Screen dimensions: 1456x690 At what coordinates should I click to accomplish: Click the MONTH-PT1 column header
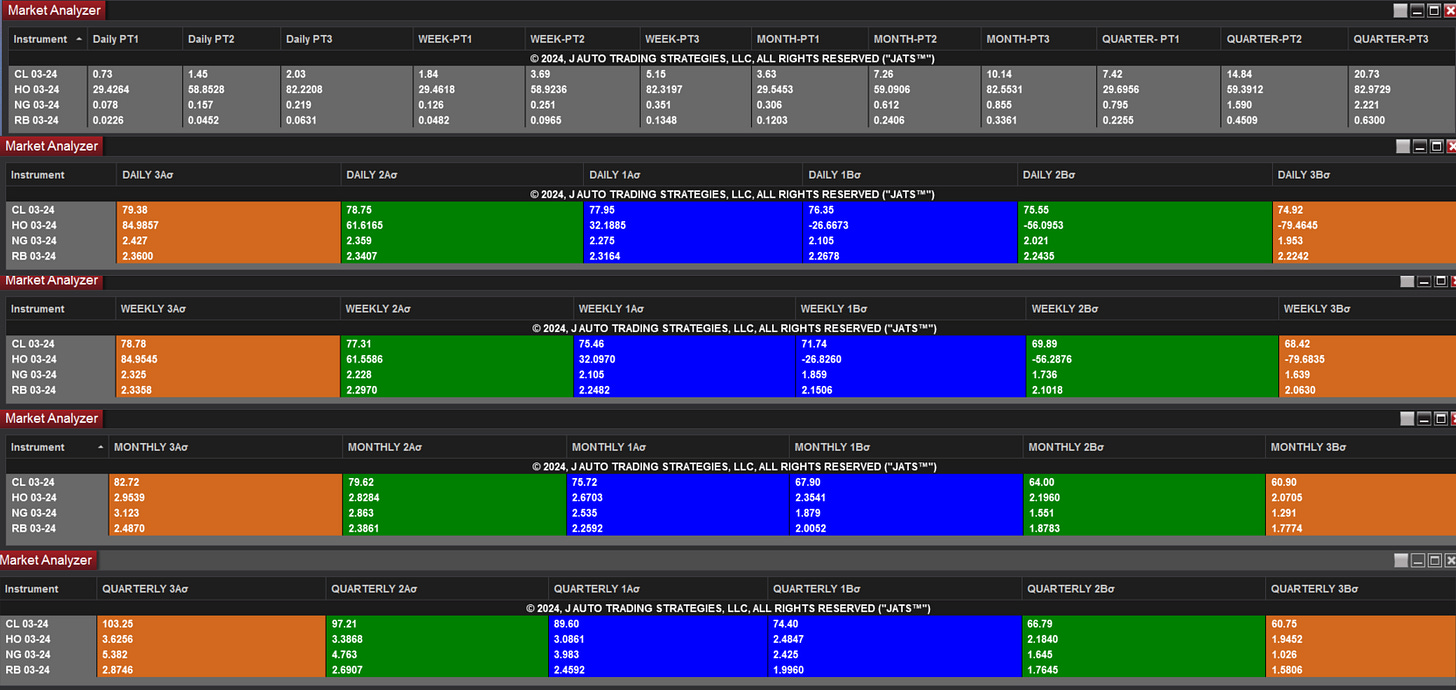(x=810, y=39)
